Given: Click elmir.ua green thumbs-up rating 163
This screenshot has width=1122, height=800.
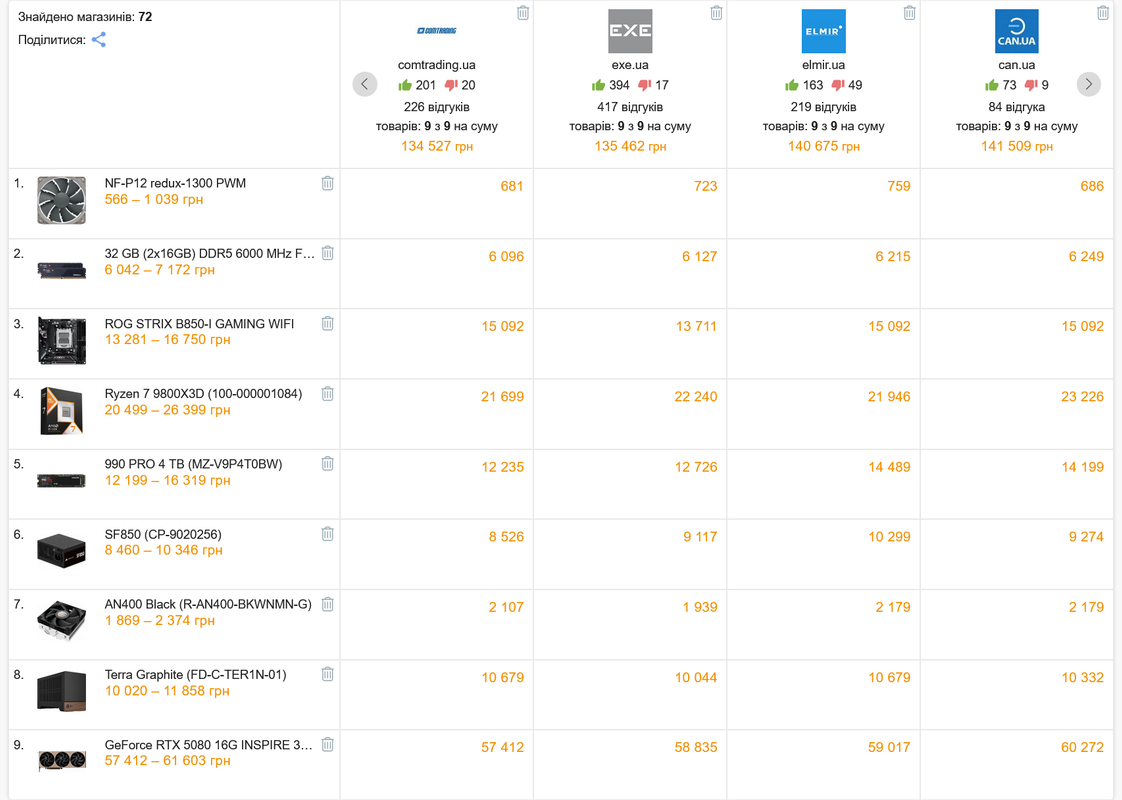Looking at the screenshot, I should click(804, 85).
